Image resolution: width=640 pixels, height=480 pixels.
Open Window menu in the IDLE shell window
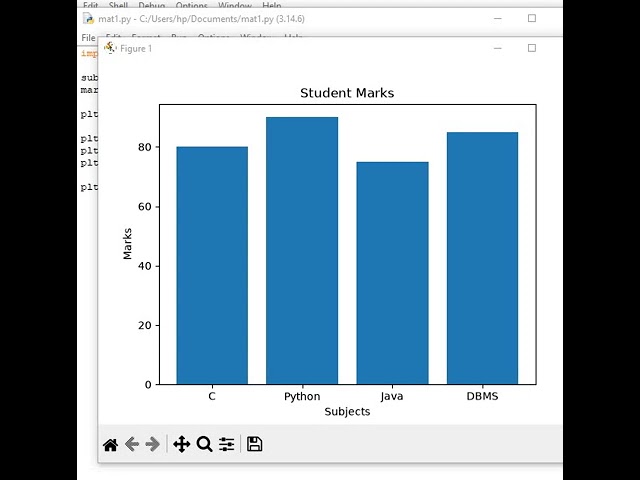[x=235, y=5]
